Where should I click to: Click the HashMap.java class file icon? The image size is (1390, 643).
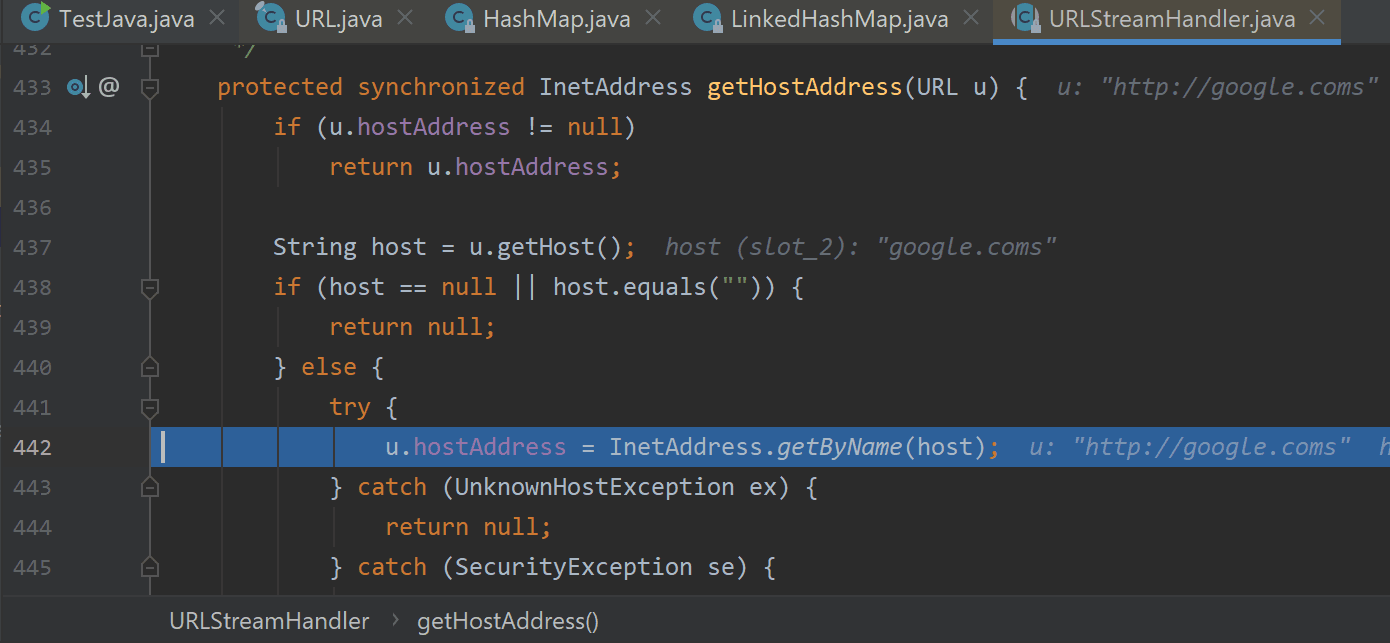click(459, 18)
